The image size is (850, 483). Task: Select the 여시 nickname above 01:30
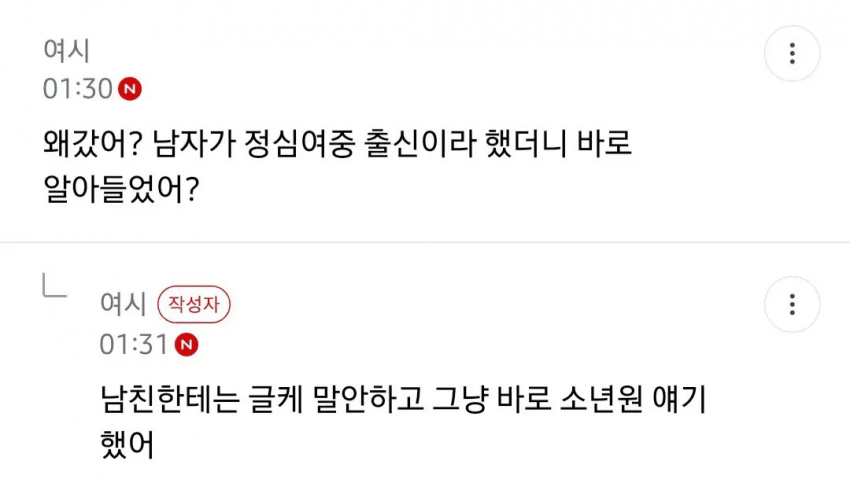click(x=67, y=51)
